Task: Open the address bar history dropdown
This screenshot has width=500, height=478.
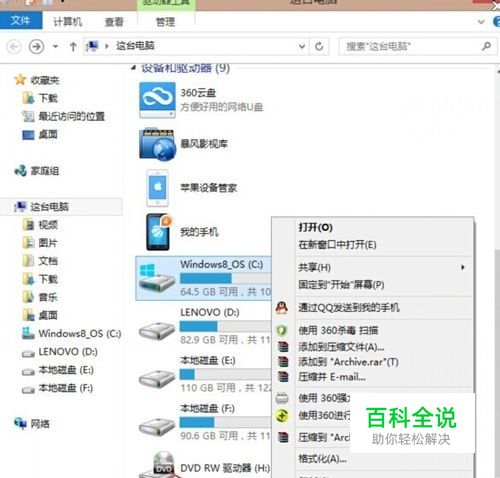Action: (302, 46)
